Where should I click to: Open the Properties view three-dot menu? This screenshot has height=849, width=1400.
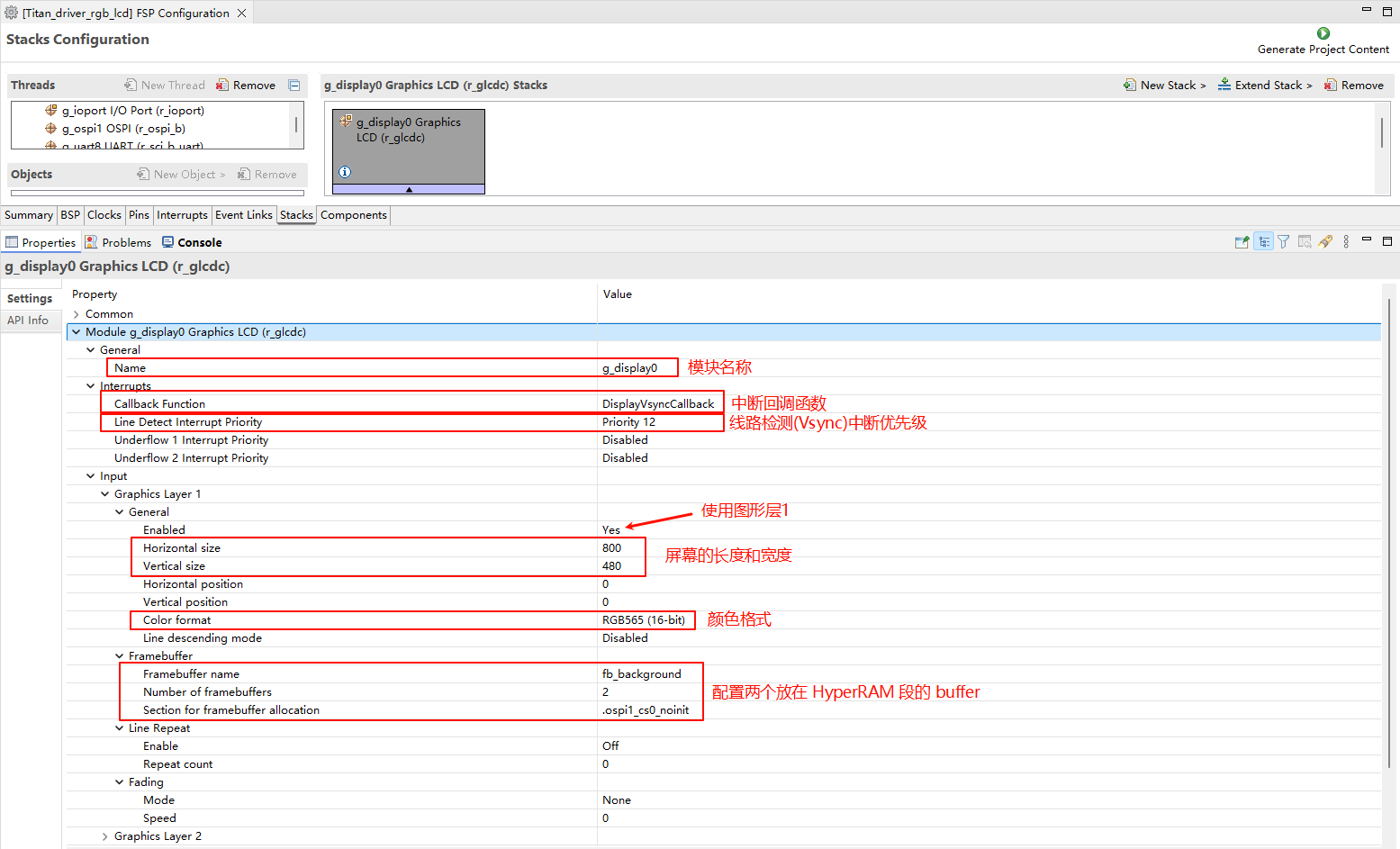click(x=1346, y=242)
